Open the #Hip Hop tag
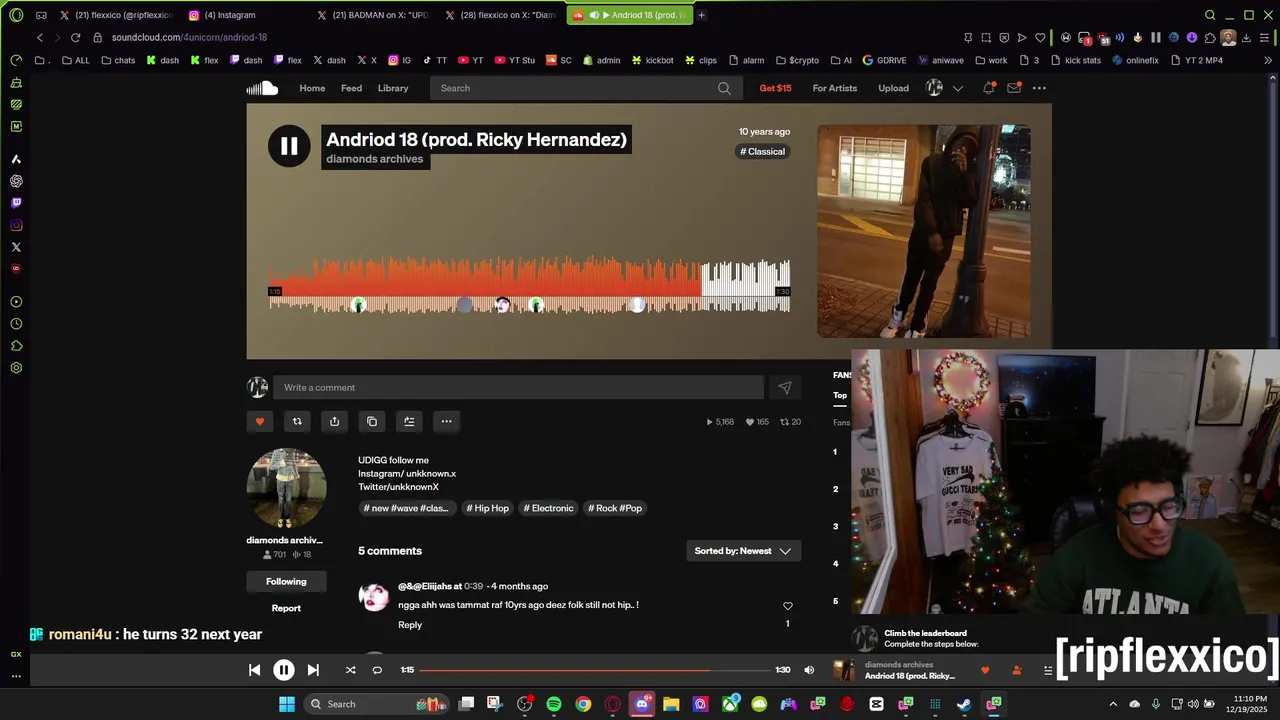Image resolution: width=1280 pixels, height=720 pixels. click(487, 508)
